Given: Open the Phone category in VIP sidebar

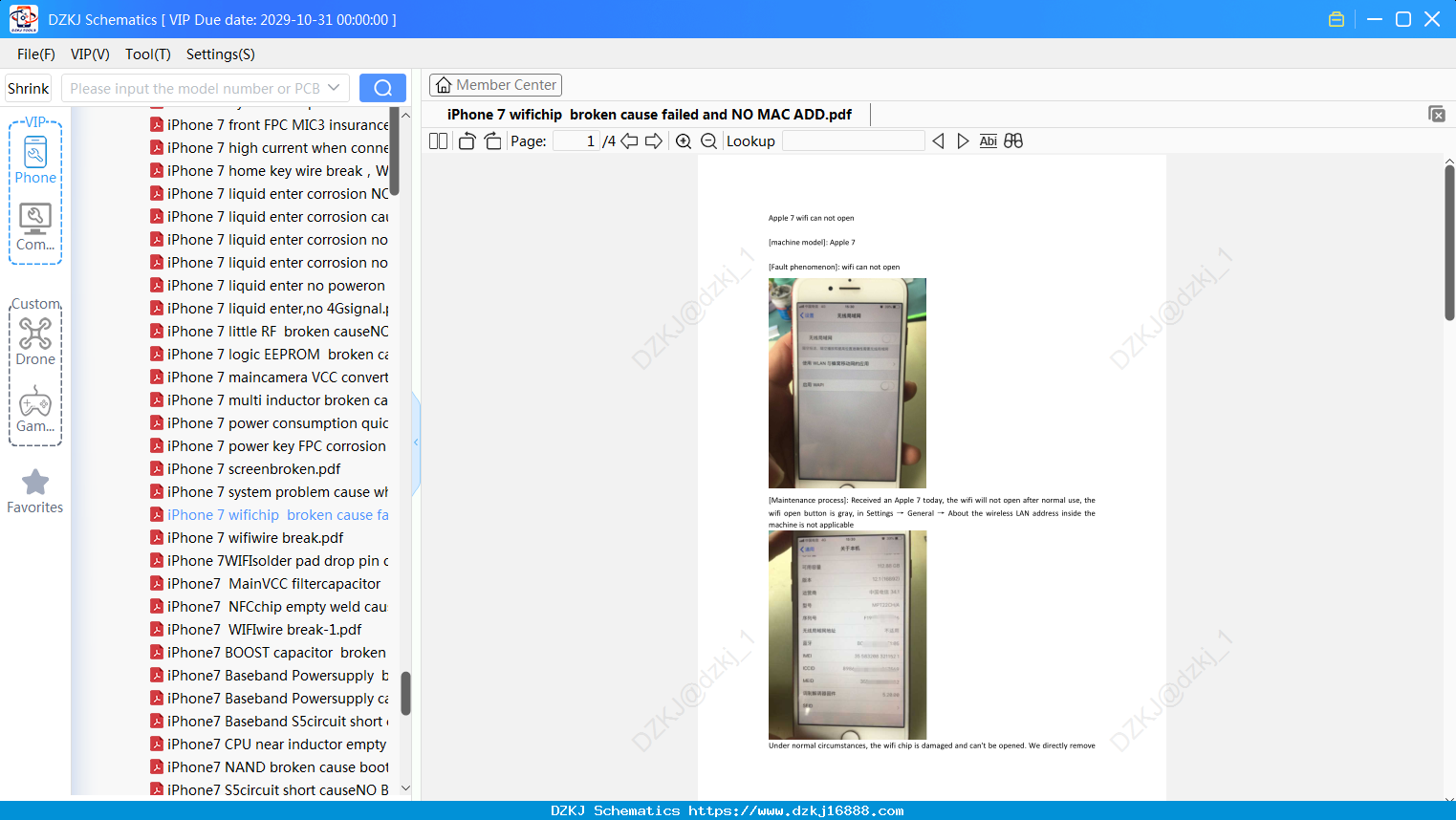Looking at the screenshot, I should pyautogui.click(x=35, y=160).
